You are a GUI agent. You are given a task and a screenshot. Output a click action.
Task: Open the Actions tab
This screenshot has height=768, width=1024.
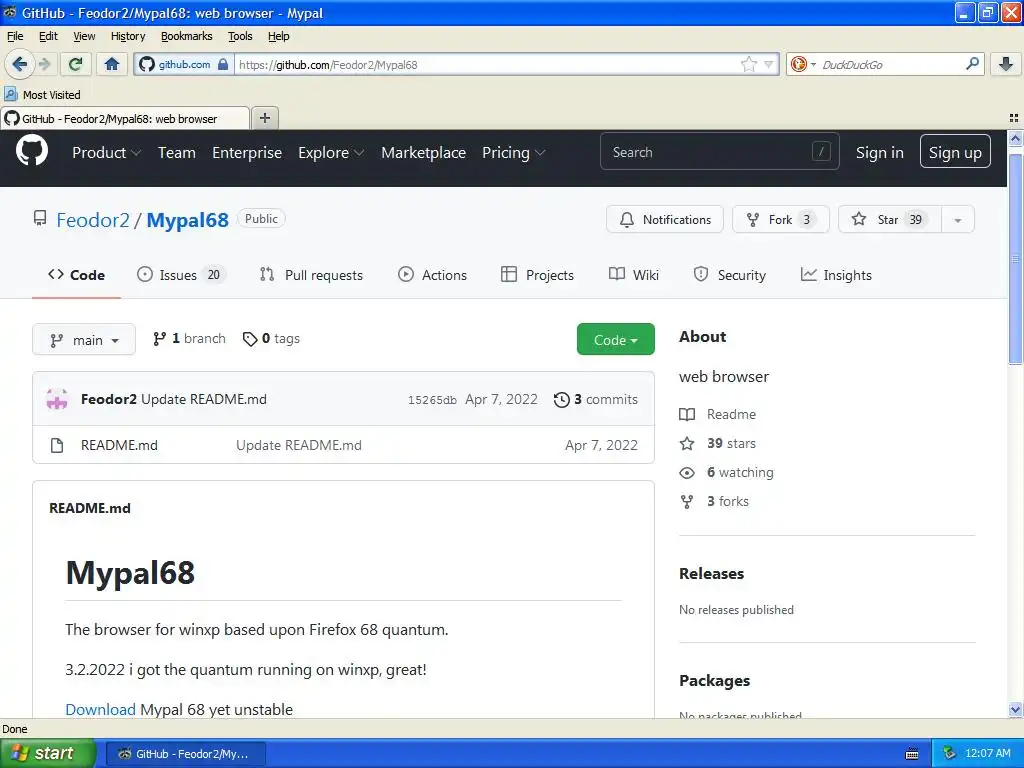click(x=432, y=275)
